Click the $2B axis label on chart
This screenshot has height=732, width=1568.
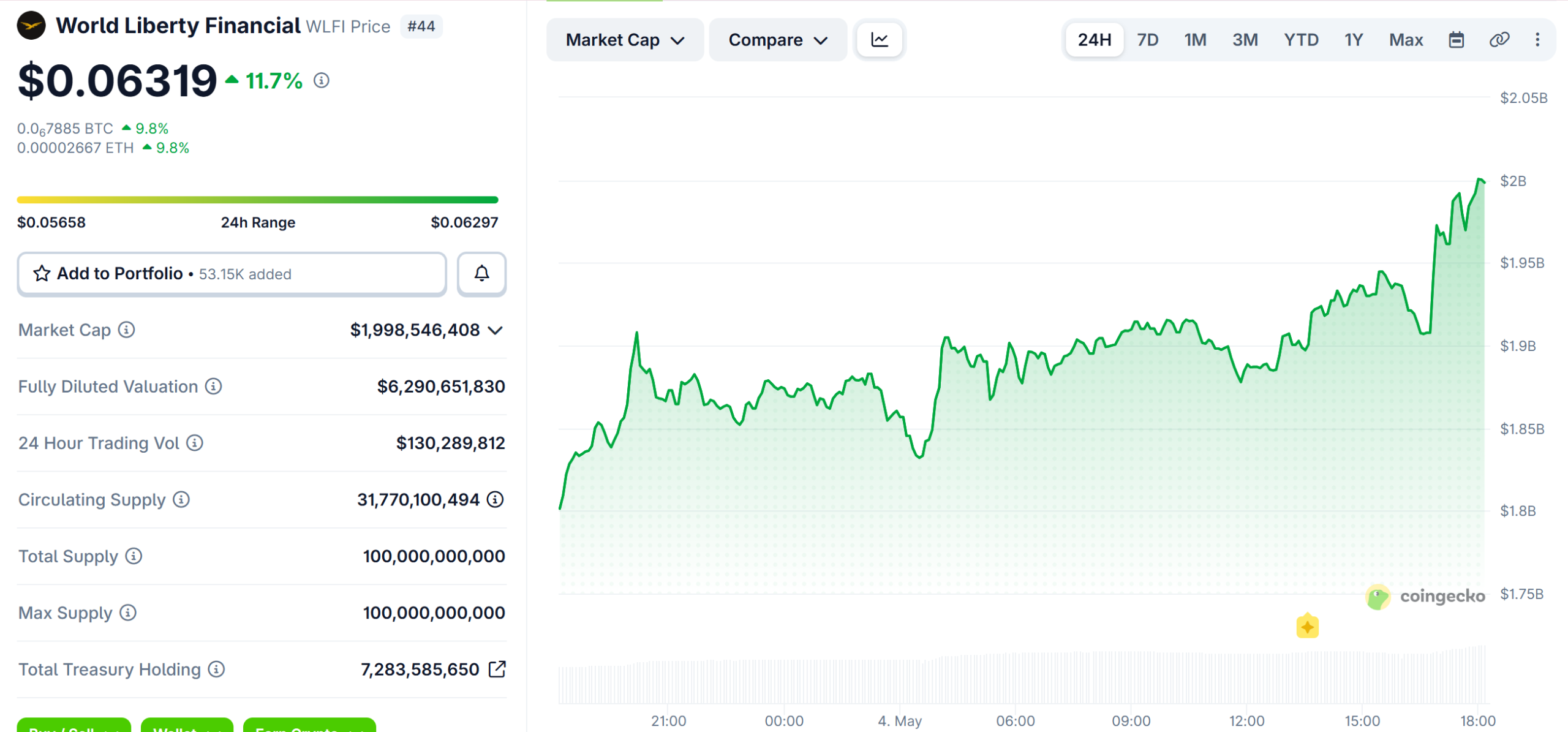point(1513,181)
